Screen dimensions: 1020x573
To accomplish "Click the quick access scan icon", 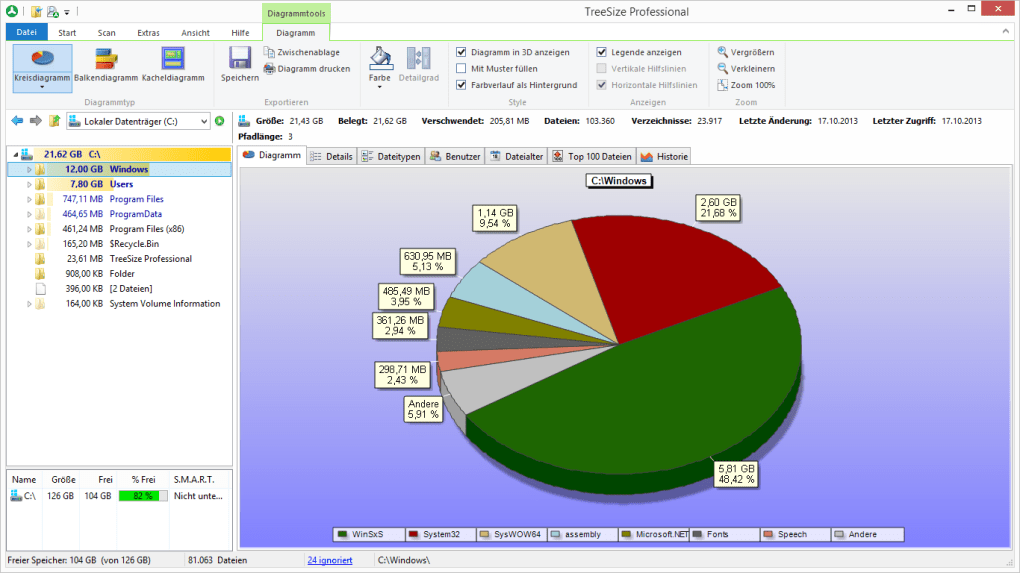I will click(53, 12).
